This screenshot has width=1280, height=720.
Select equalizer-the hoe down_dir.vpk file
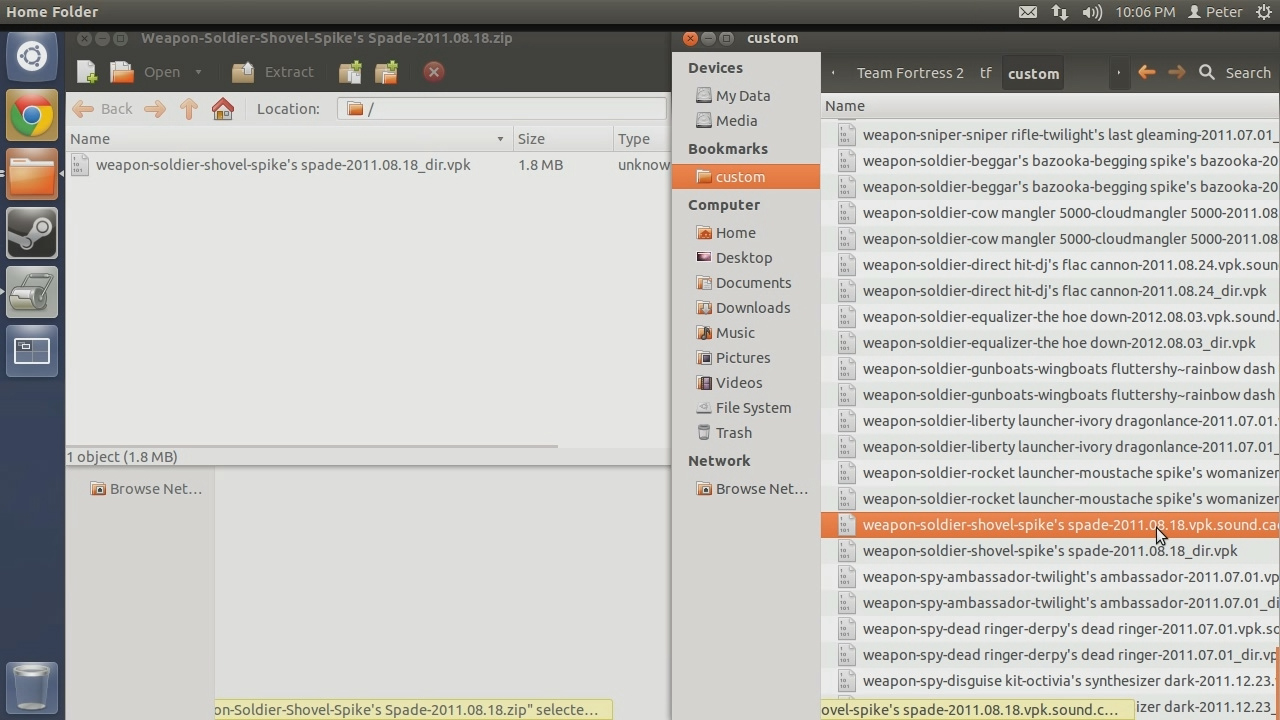click(x=1050, y=343)
